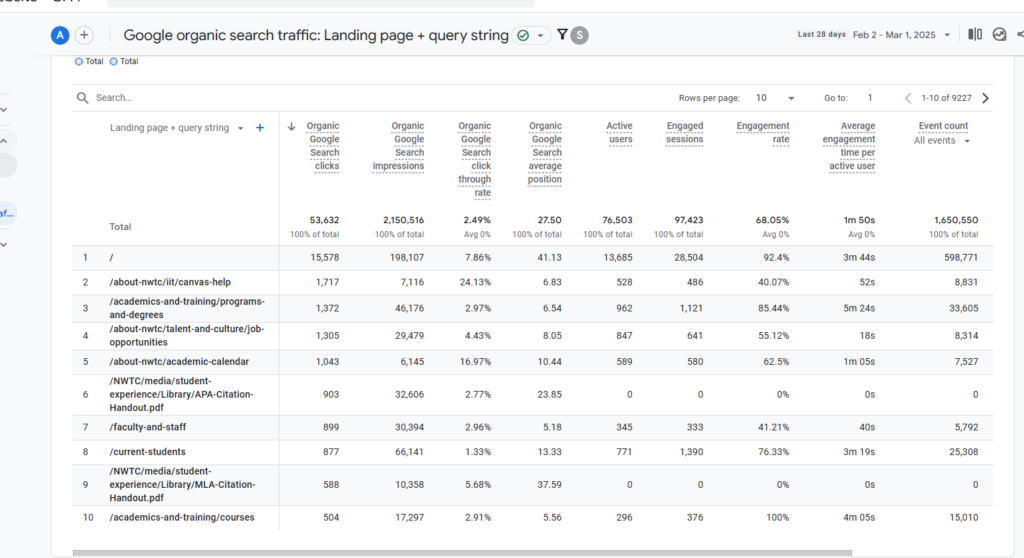Click total impressions value 2,150,516
This screenshot has width=1024, height=558.
click(x=404, y=220)
